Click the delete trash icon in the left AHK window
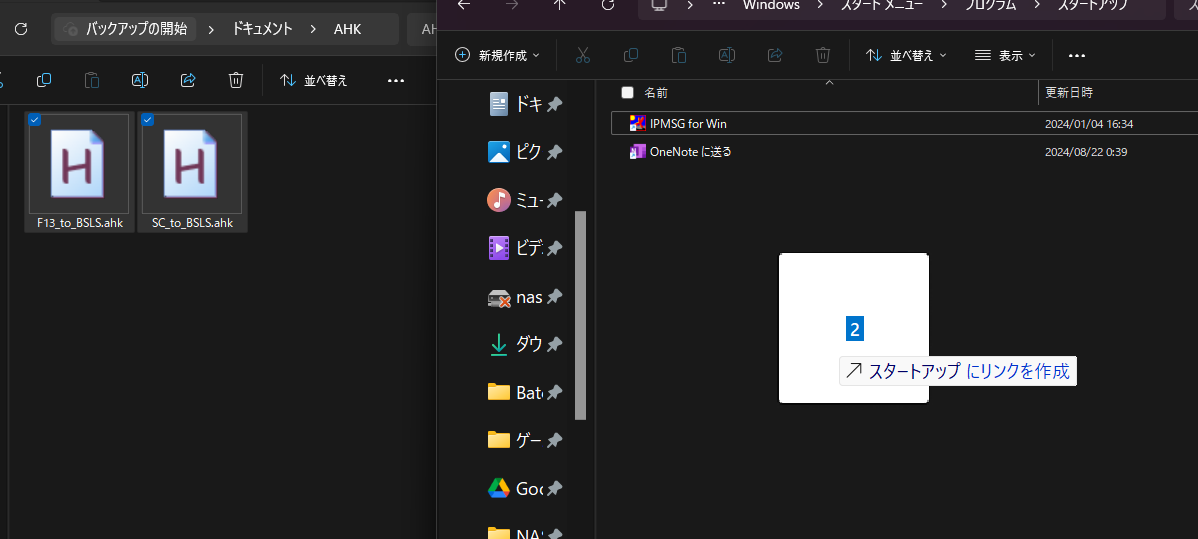The width and height of the screenshot is (1198, 539). pos(236,80)
